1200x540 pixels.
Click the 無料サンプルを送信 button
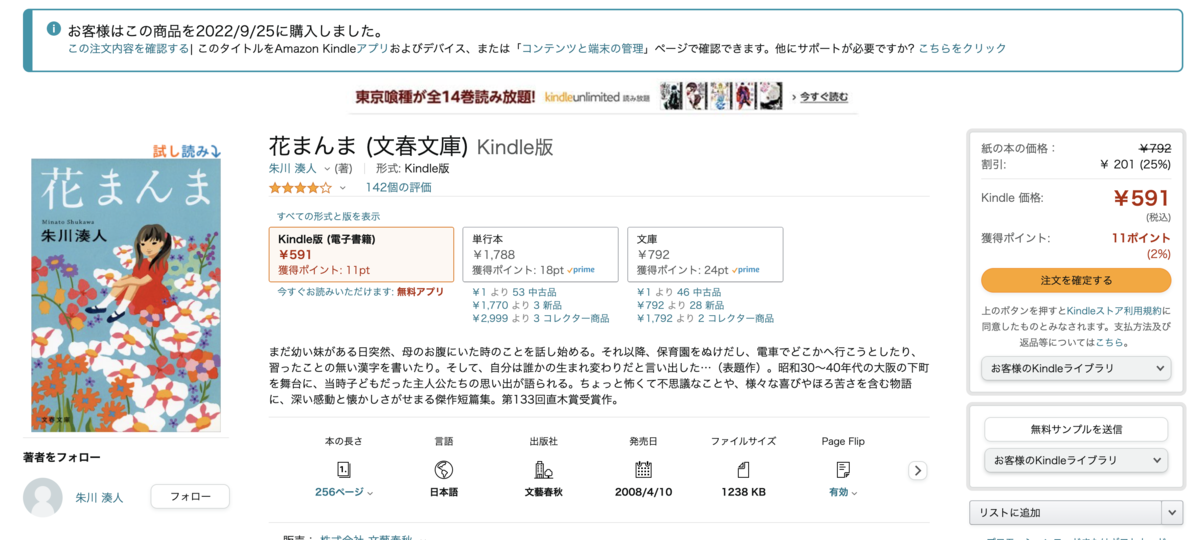1076,429
